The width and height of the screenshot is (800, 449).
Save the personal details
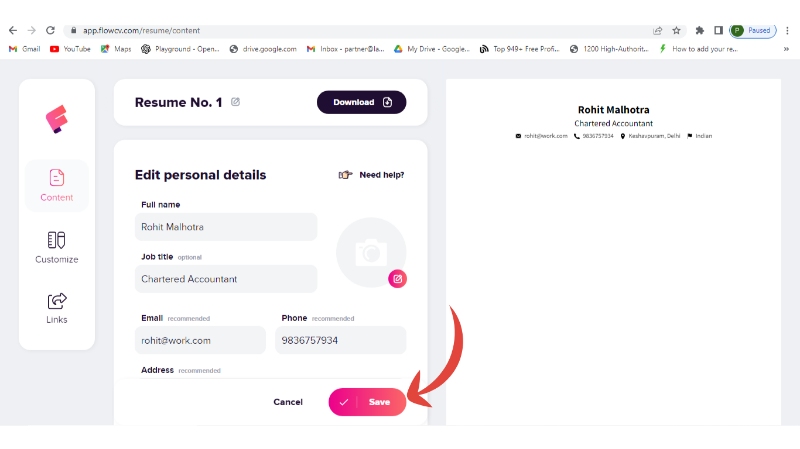pyautogui.click(x=367, y=402)
